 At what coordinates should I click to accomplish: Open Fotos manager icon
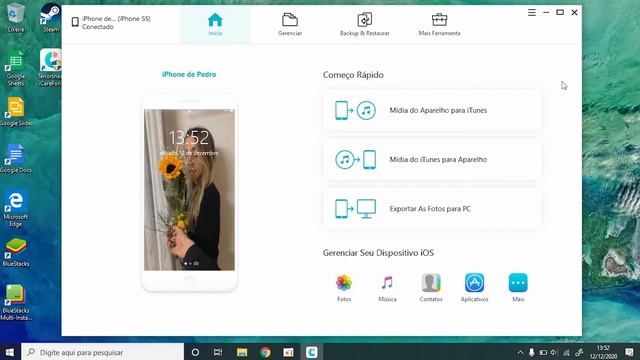point(344,287)
